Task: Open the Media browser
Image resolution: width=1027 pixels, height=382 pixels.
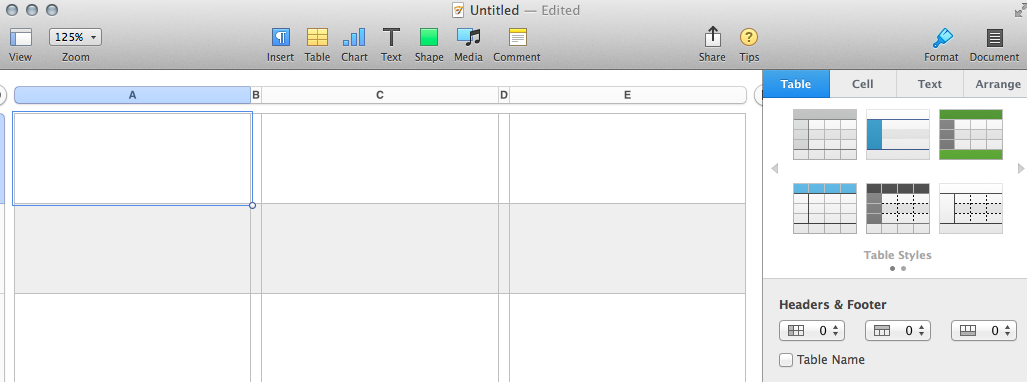Action: [468, 37]
